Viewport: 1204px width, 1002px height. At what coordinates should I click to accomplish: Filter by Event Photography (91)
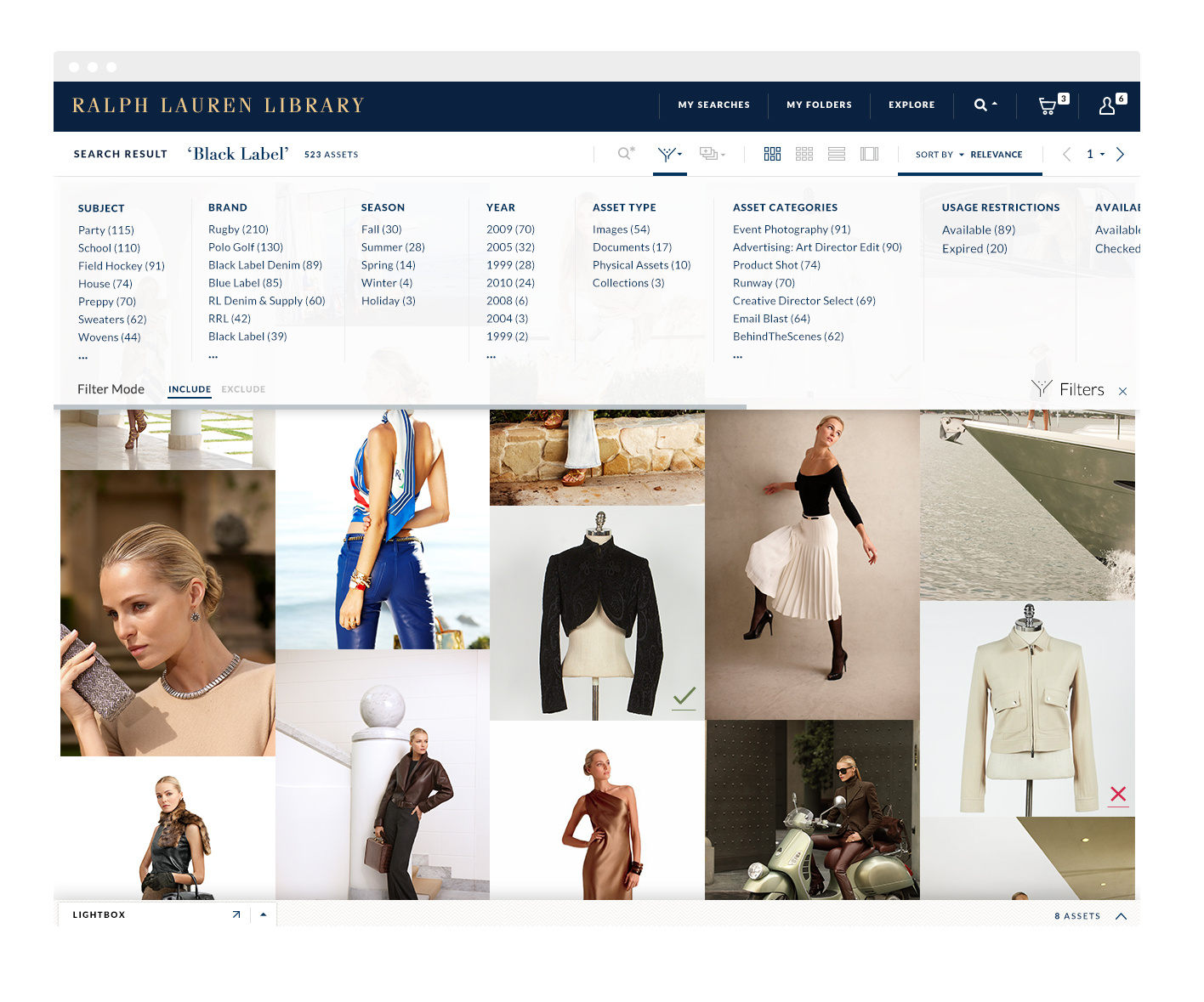point(792,229)
